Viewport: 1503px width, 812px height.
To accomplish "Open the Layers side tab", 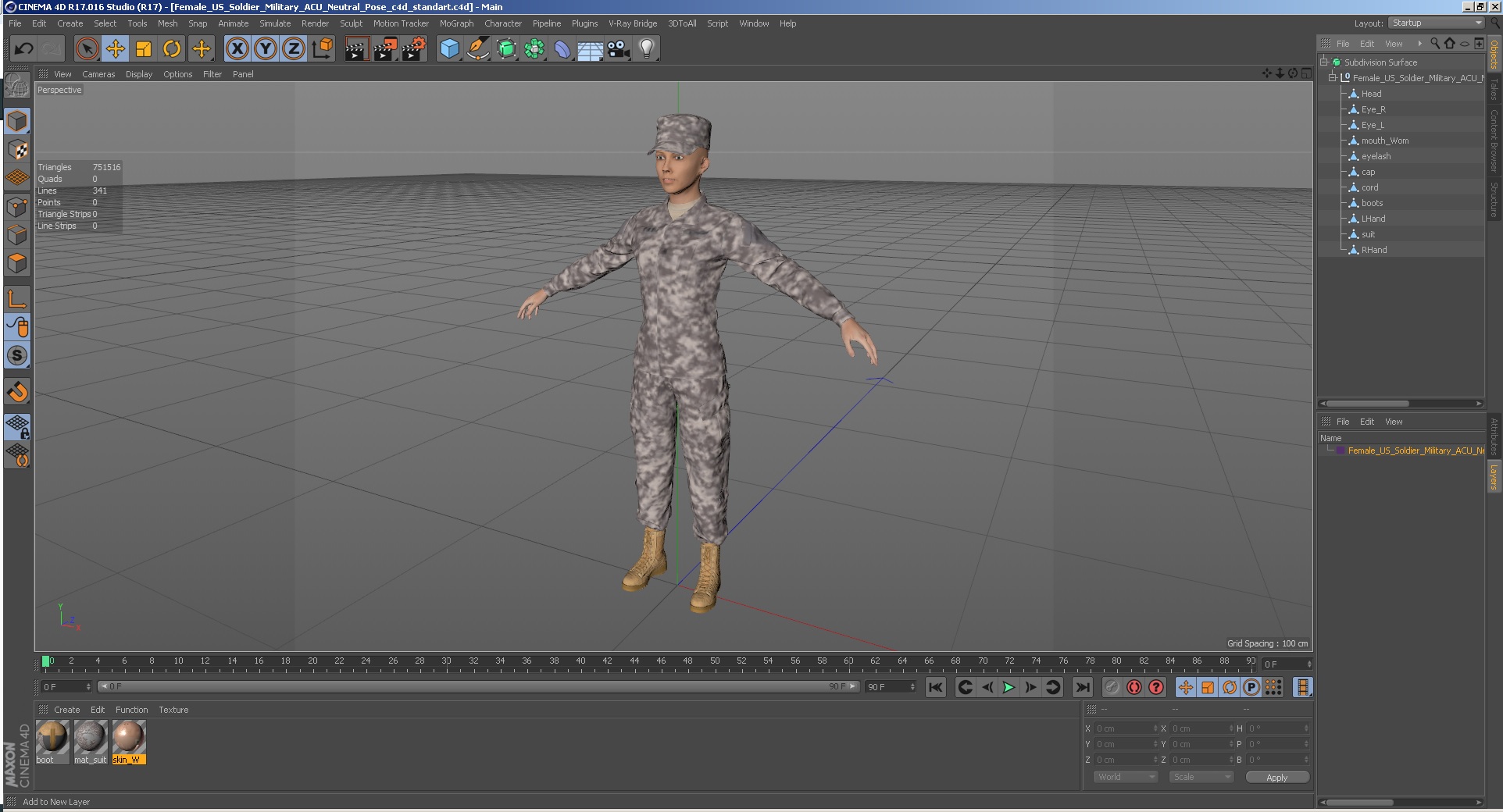I will tap(1494, 477).
